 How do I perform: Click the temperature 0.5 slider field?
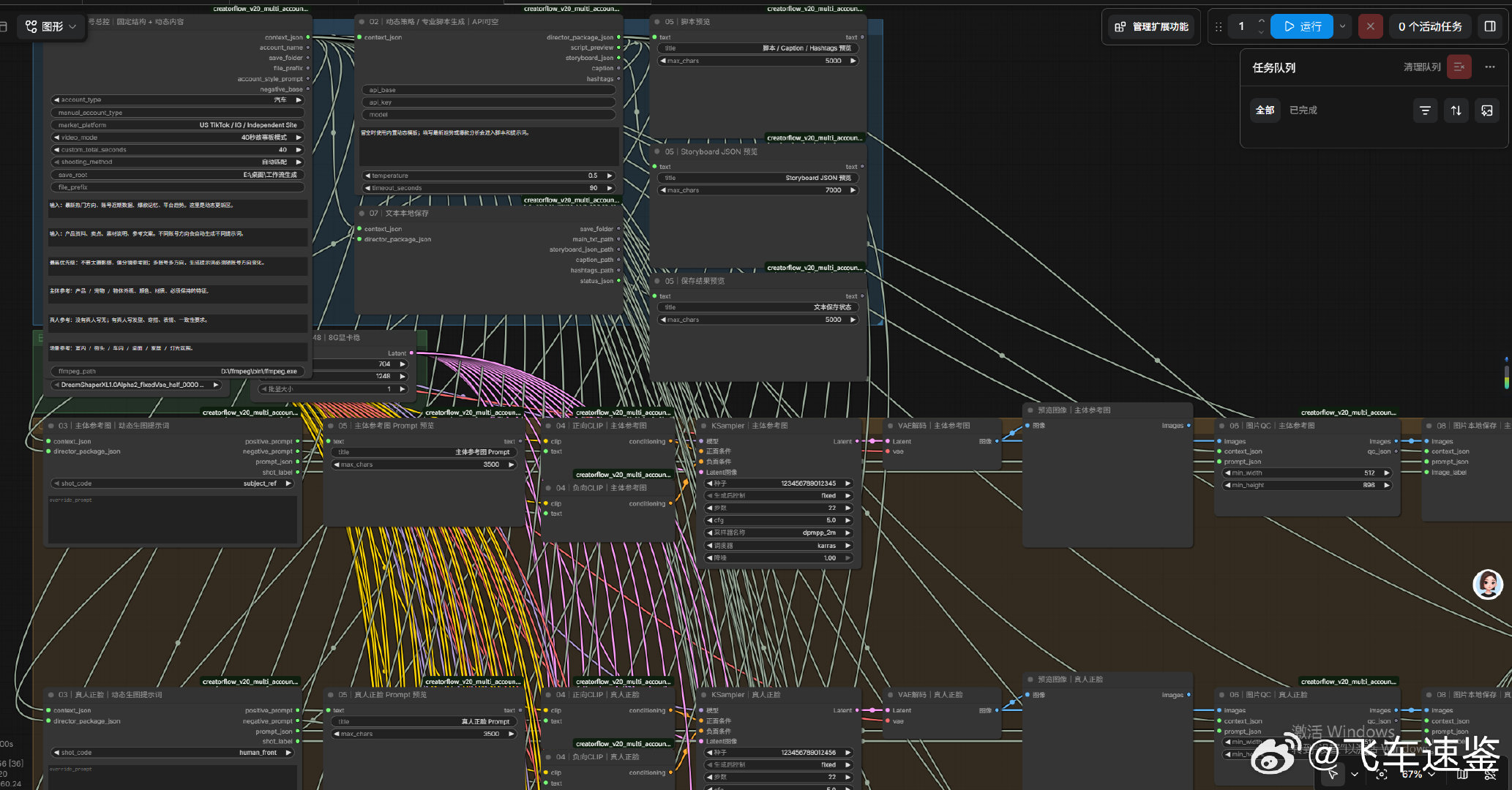(489, 176)
